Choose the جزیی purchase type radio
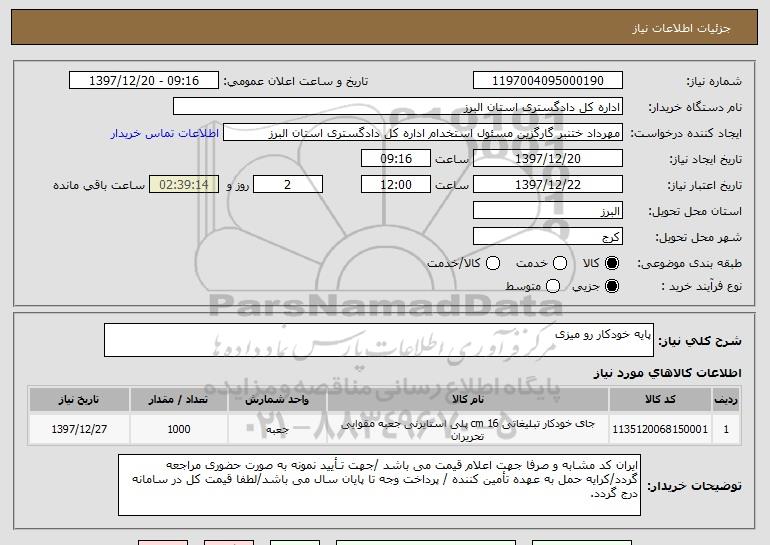 pos(611,286)
